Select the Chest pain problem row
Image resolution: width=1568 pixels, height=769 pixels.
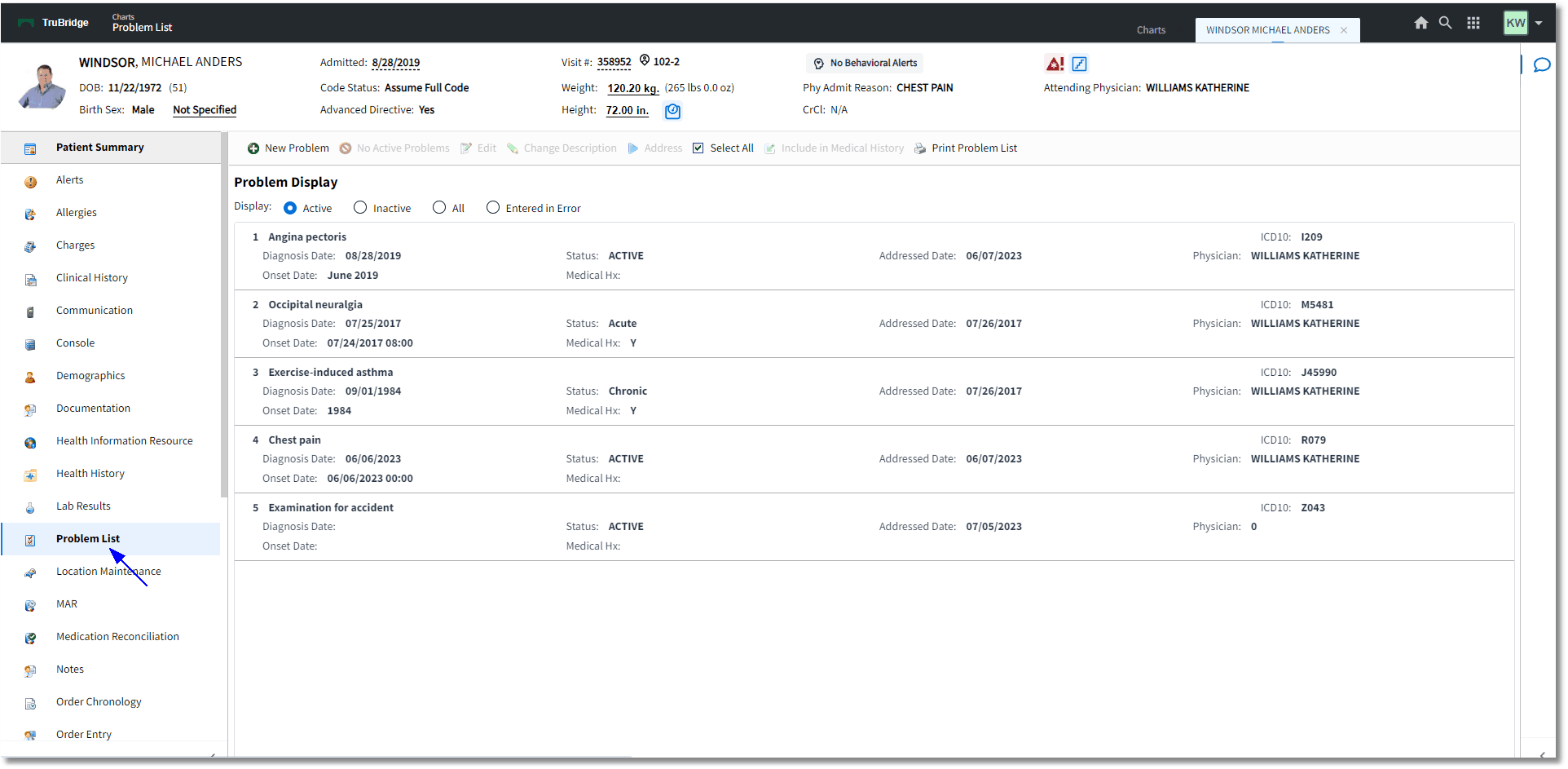[x=874, y=459]
